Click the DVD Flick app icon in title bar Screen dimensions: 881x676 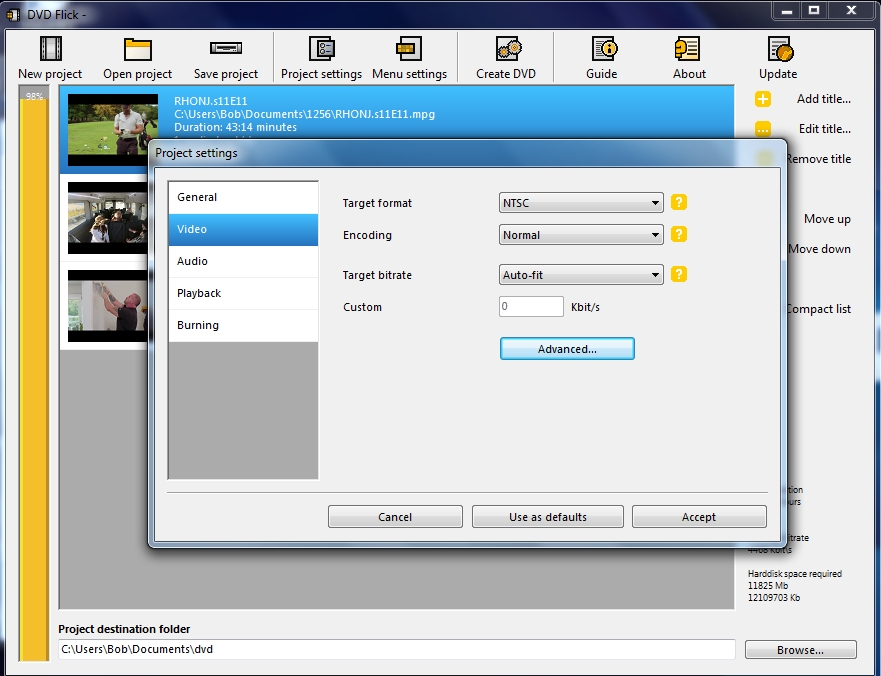[13, 14]
